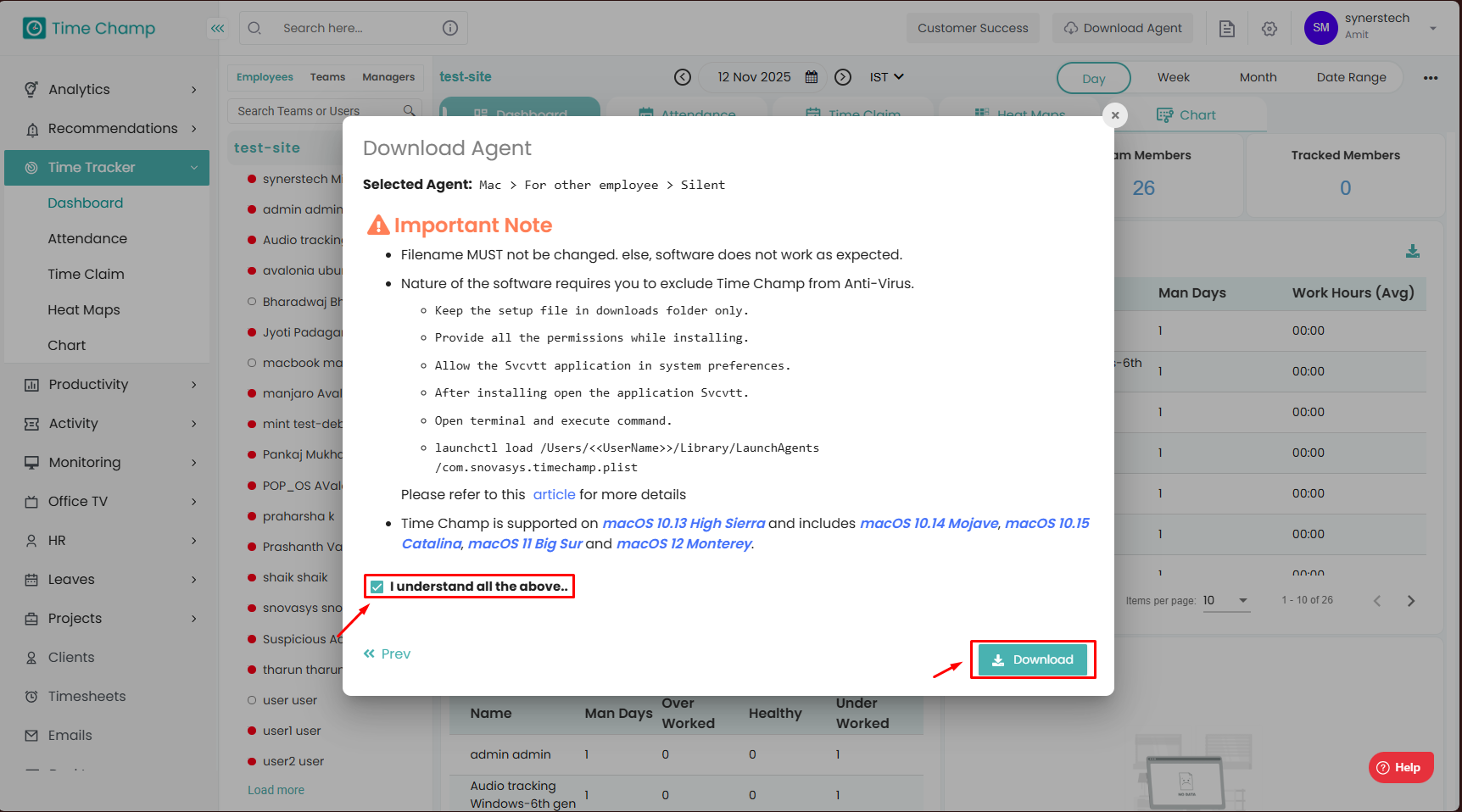This screenshot has height=812, width=1462.
Task: Open the settings gear icon in header
Action: click(1269, 28)
